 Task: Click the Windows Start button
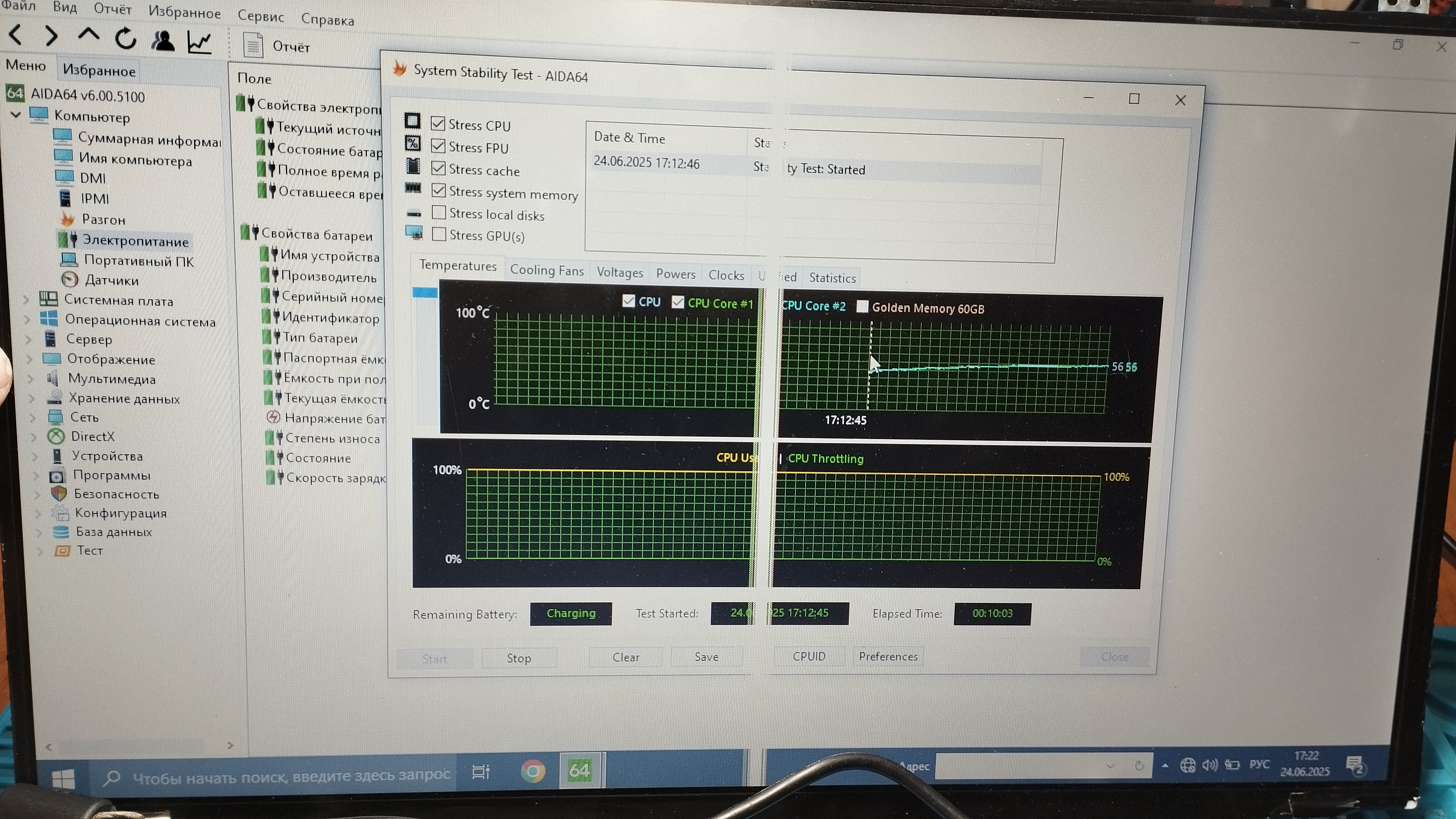click(x=63, y=779)
